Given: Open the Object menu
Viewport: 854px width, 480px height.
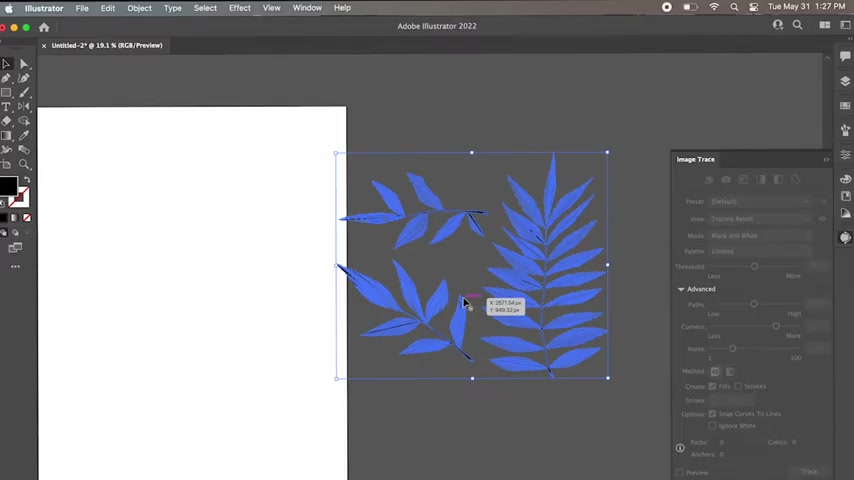Looking at the screenshot, I should [139, 8].
